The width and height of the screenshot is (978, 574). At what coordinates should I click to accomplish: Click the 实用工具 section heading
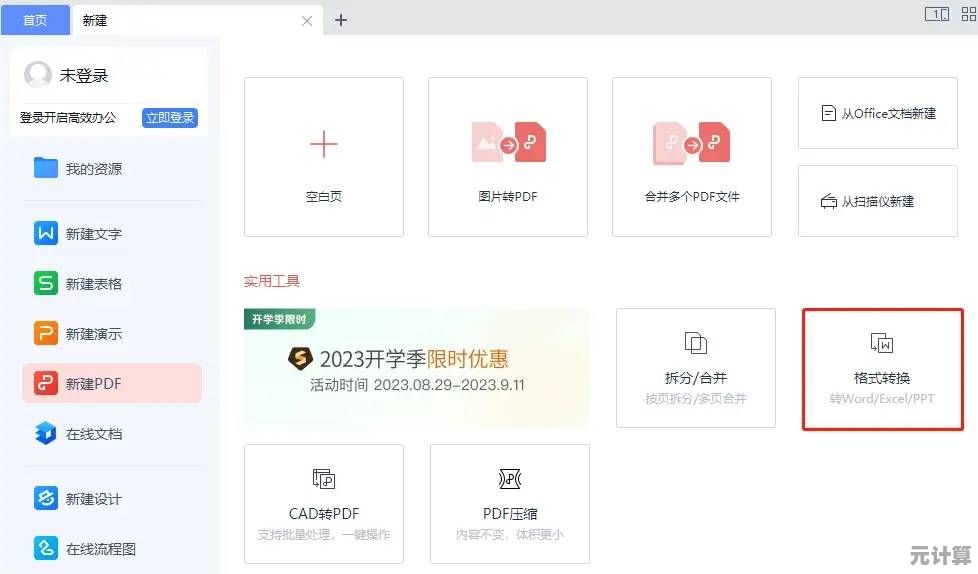(x=272, y=281)
